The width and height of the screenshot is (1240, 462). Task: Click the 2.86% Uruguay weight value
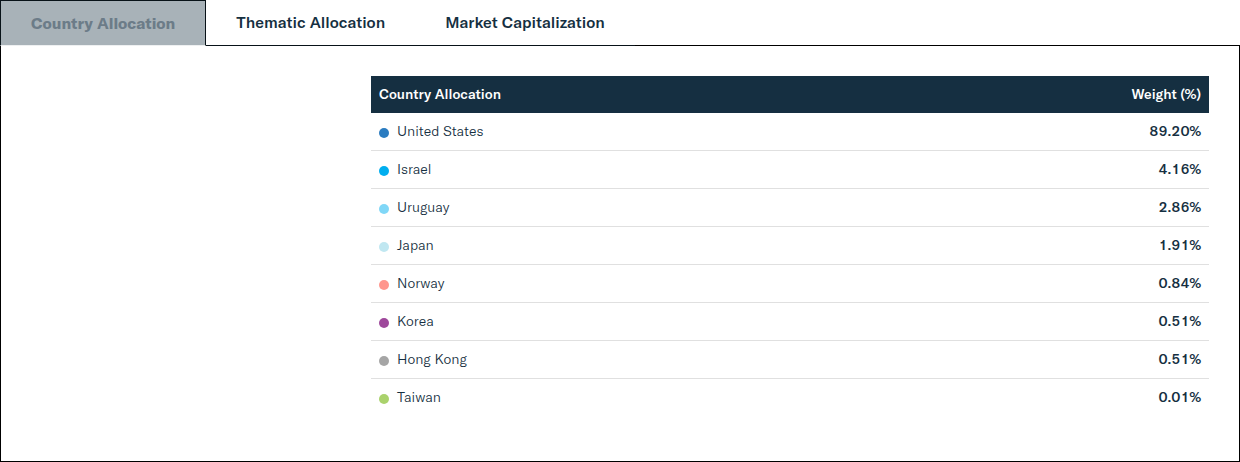[x=1180, y=208]
